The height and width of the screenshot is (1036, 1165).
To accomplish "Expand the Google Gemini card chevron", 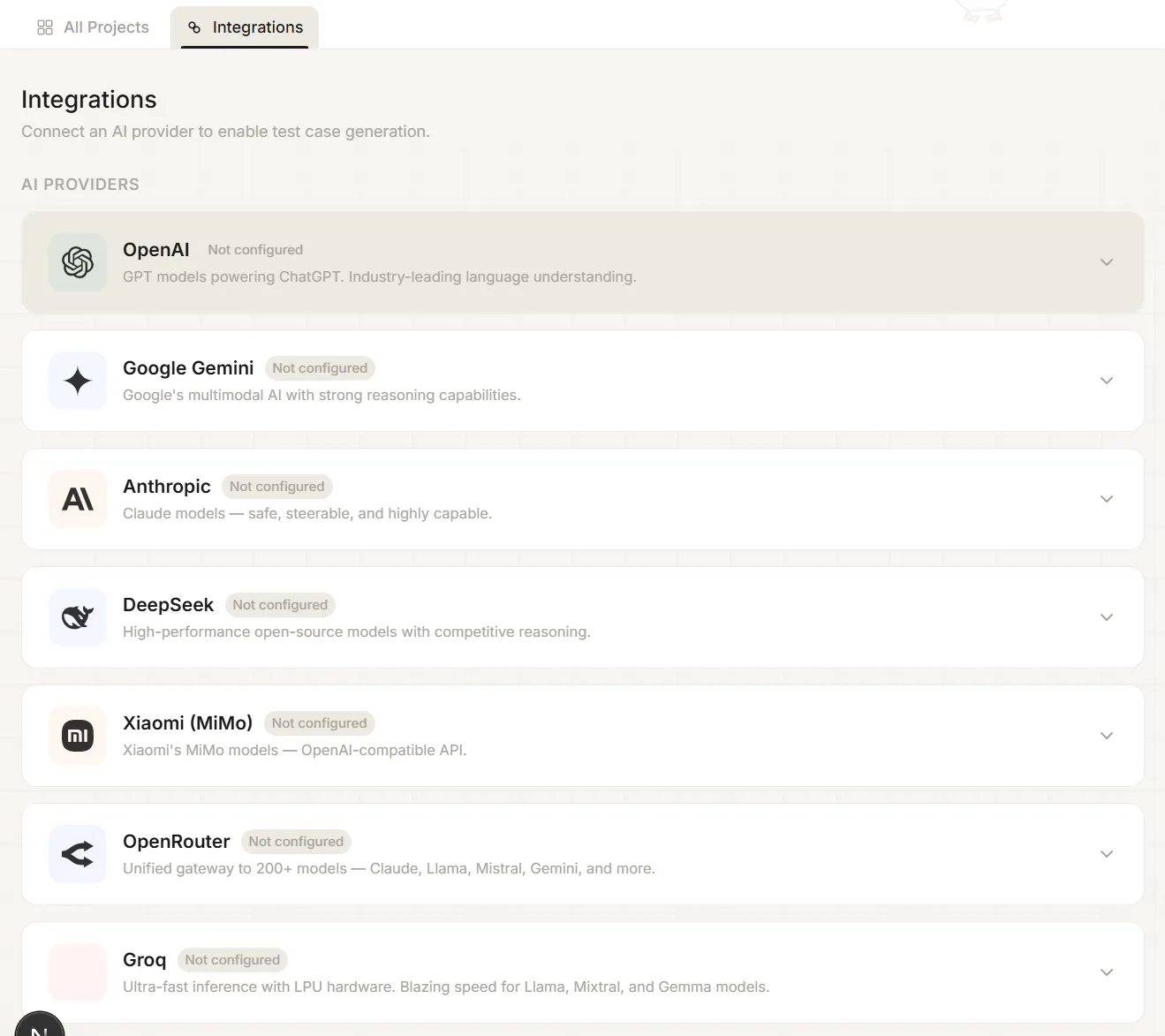I will coord(1107,381).
